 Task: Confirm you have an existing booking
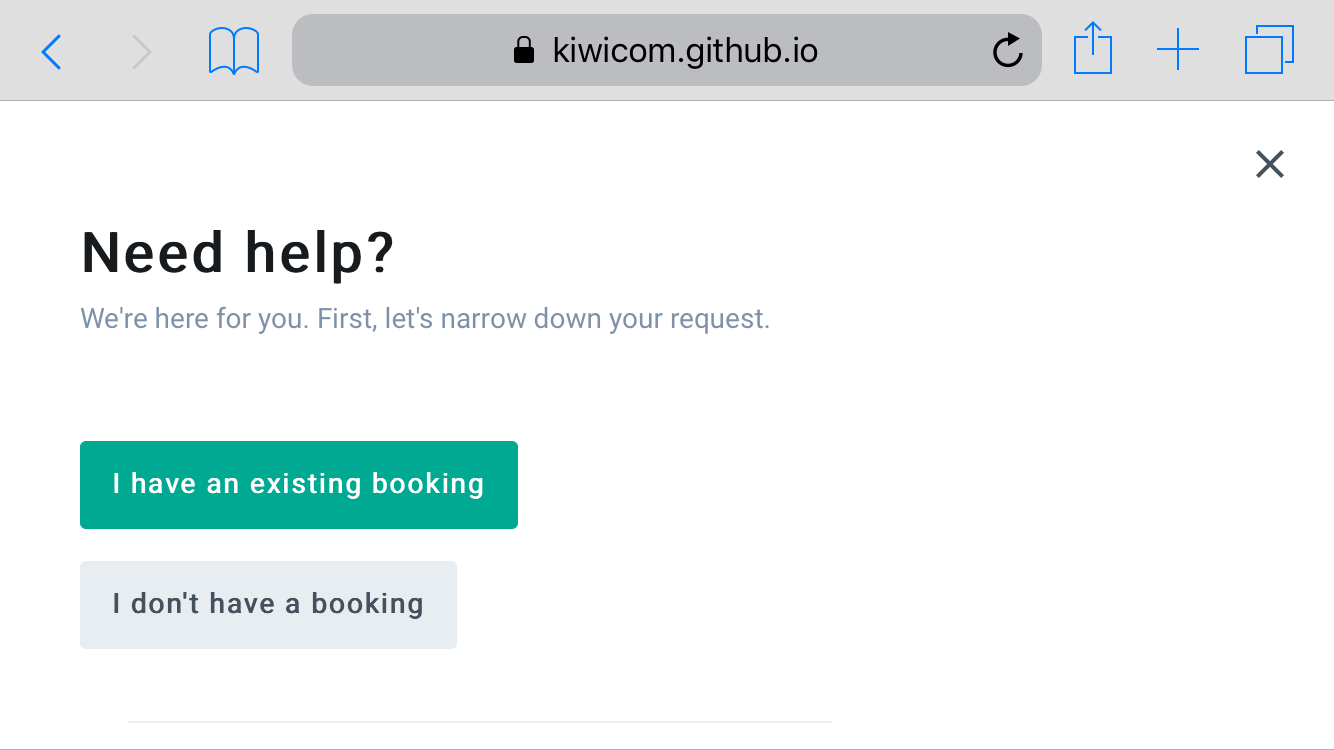tap(298, 484)
